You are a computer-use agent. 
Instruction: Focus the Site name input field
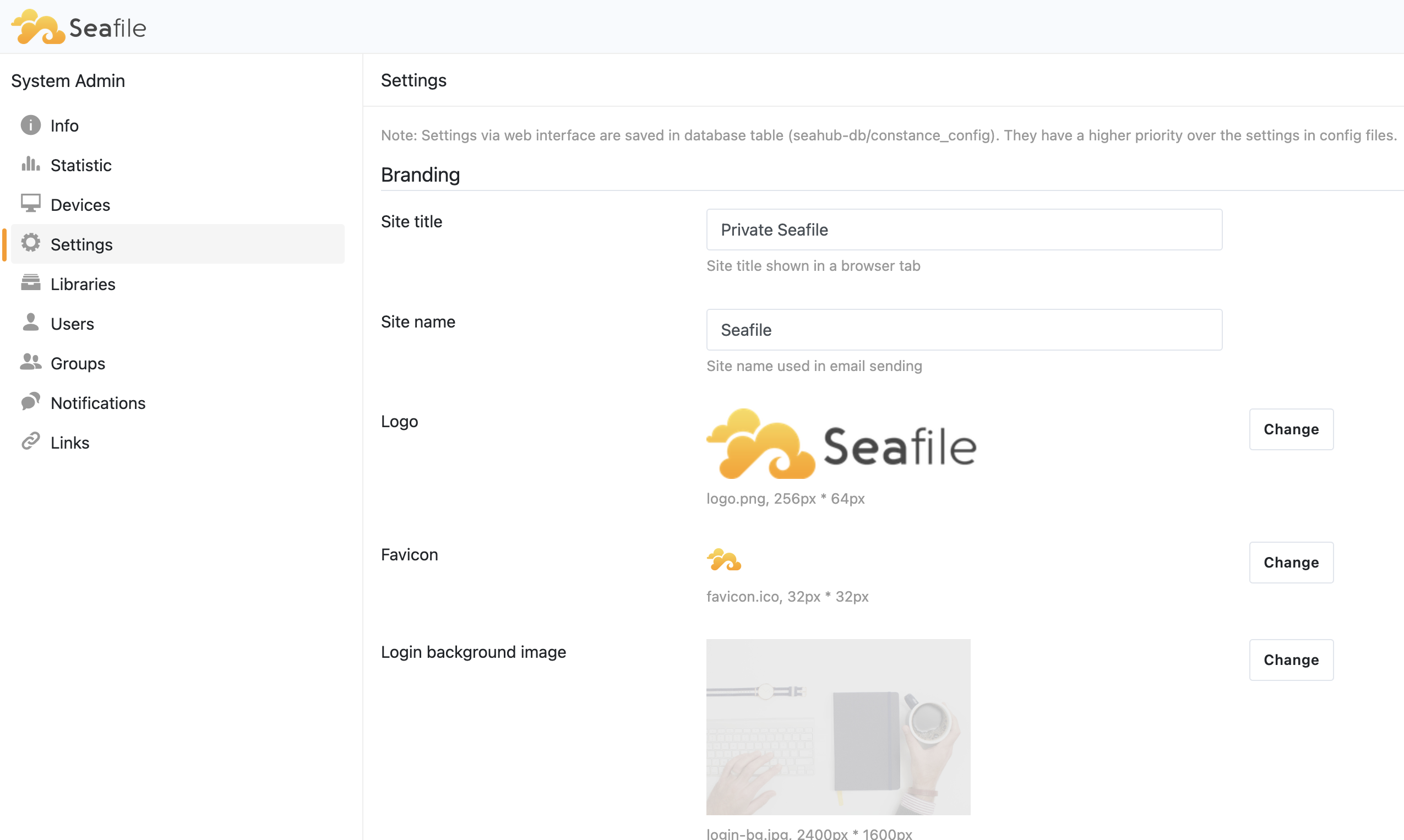tap(964, 329)
